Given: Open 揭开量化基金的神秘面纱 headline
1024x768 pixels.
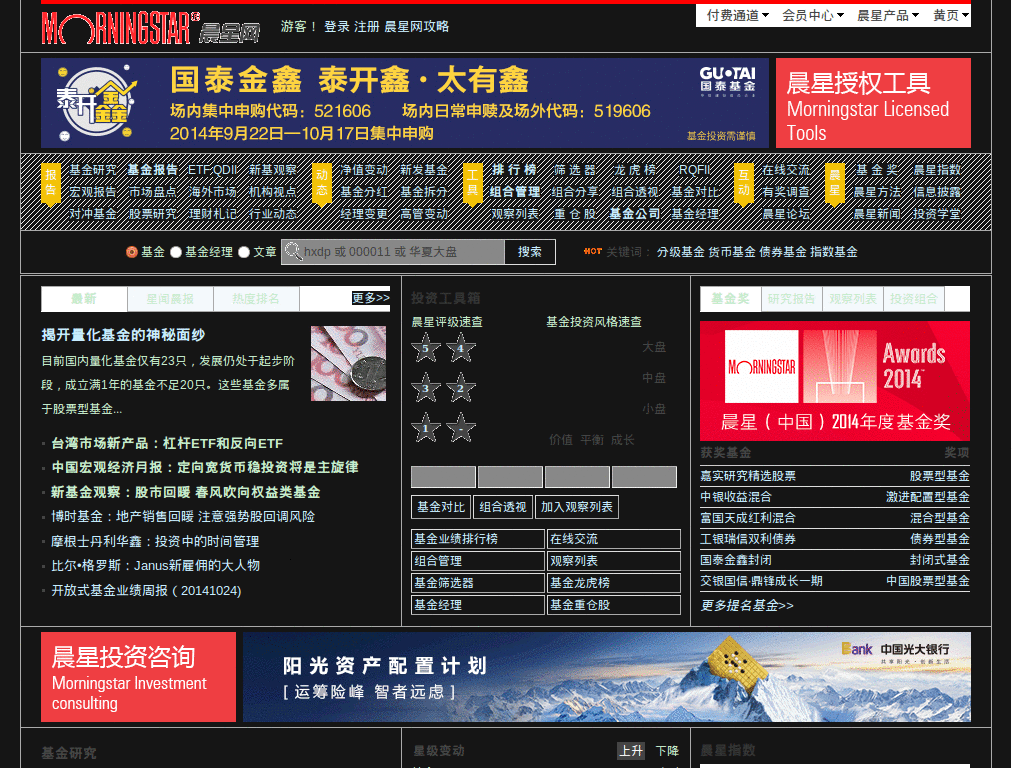Looking at the screenshot, I should (x=123, y=335).
